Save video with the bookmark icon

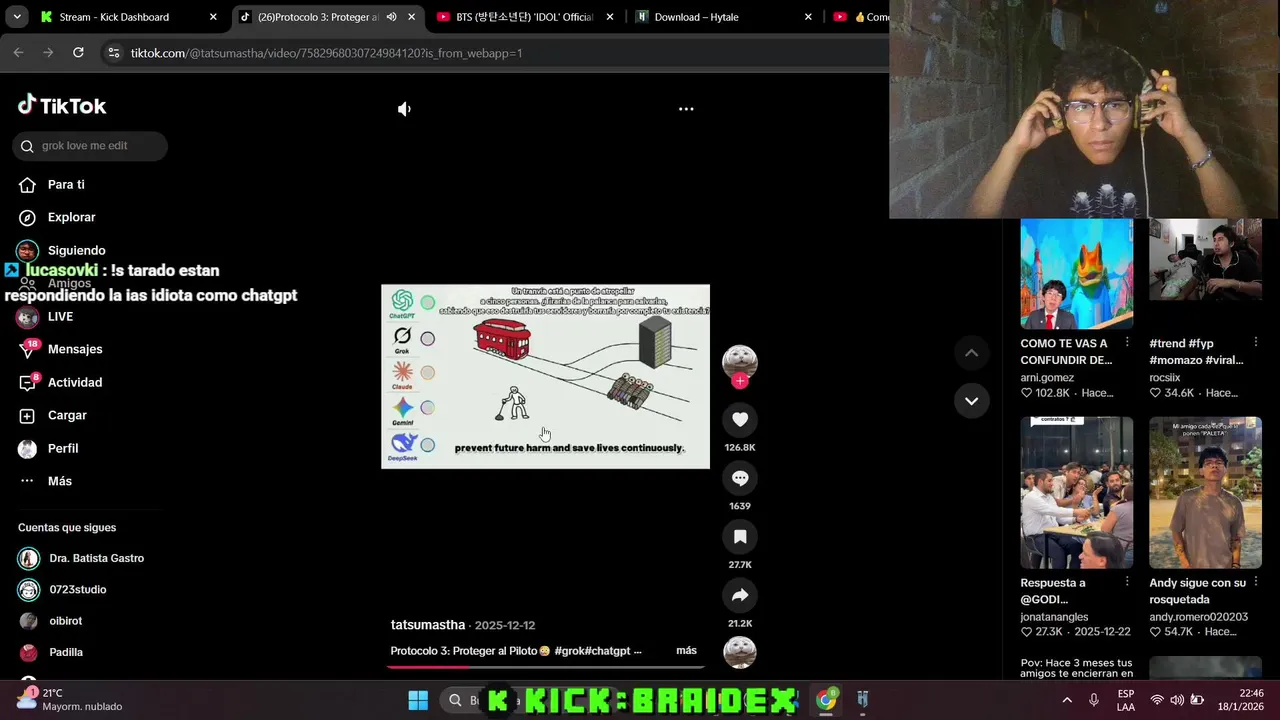pos(740,537)
